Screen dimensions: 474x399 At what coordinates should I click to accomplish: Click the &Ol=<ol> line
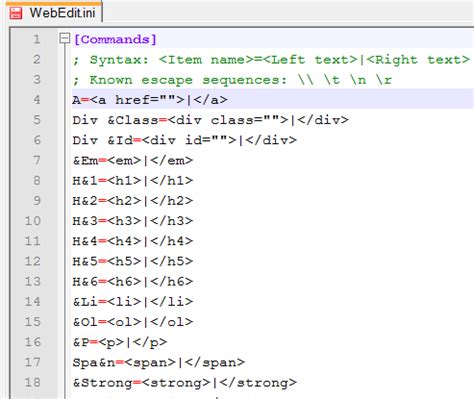(133, 322)
